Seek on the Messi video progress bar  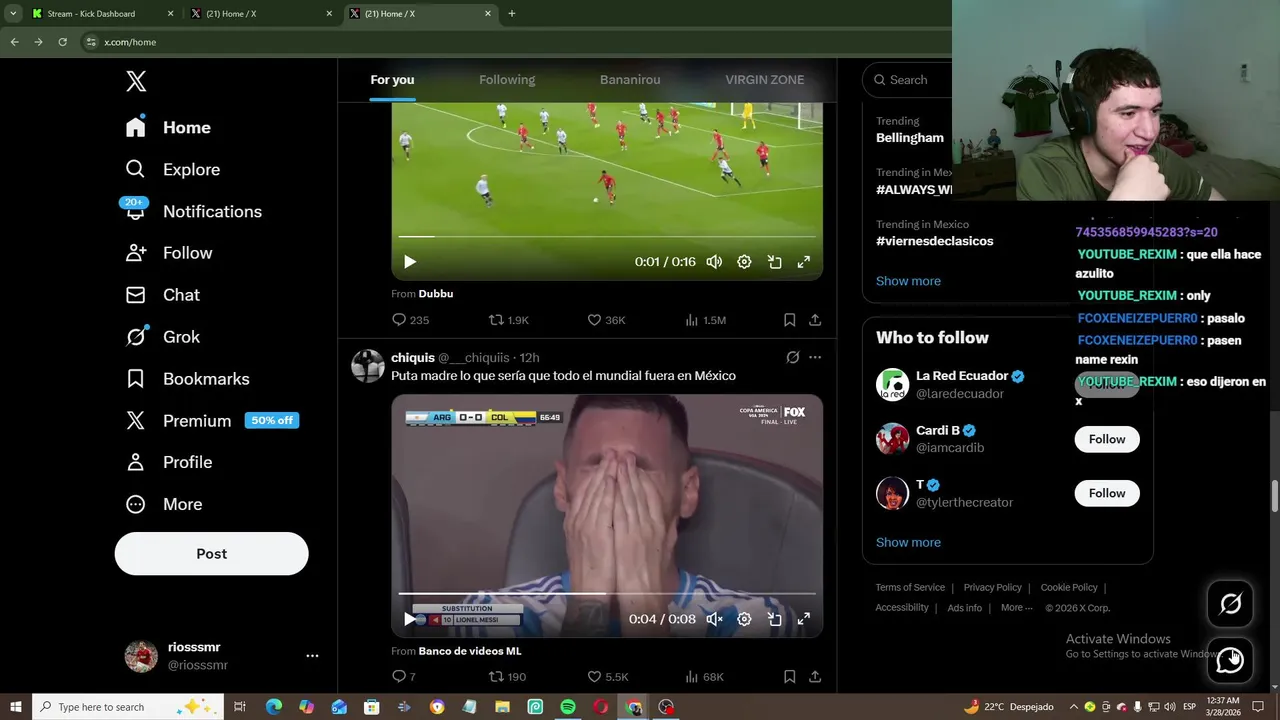pyautogui.click(x=607, y=594)
